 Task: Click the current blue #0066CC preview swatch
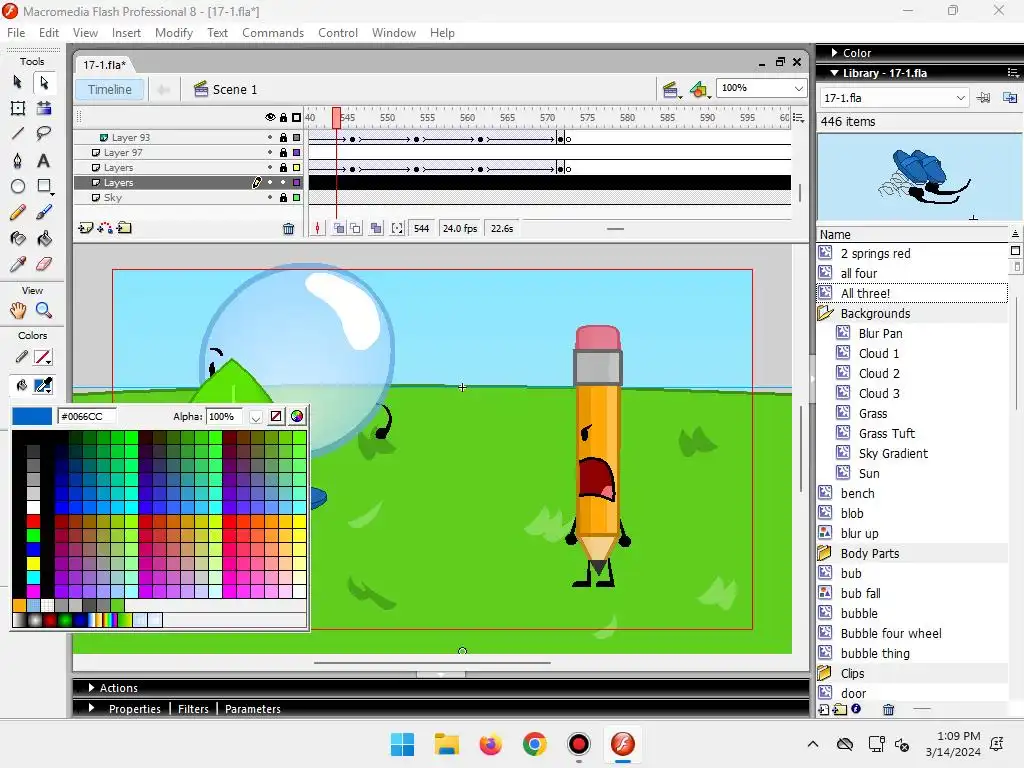32,417
